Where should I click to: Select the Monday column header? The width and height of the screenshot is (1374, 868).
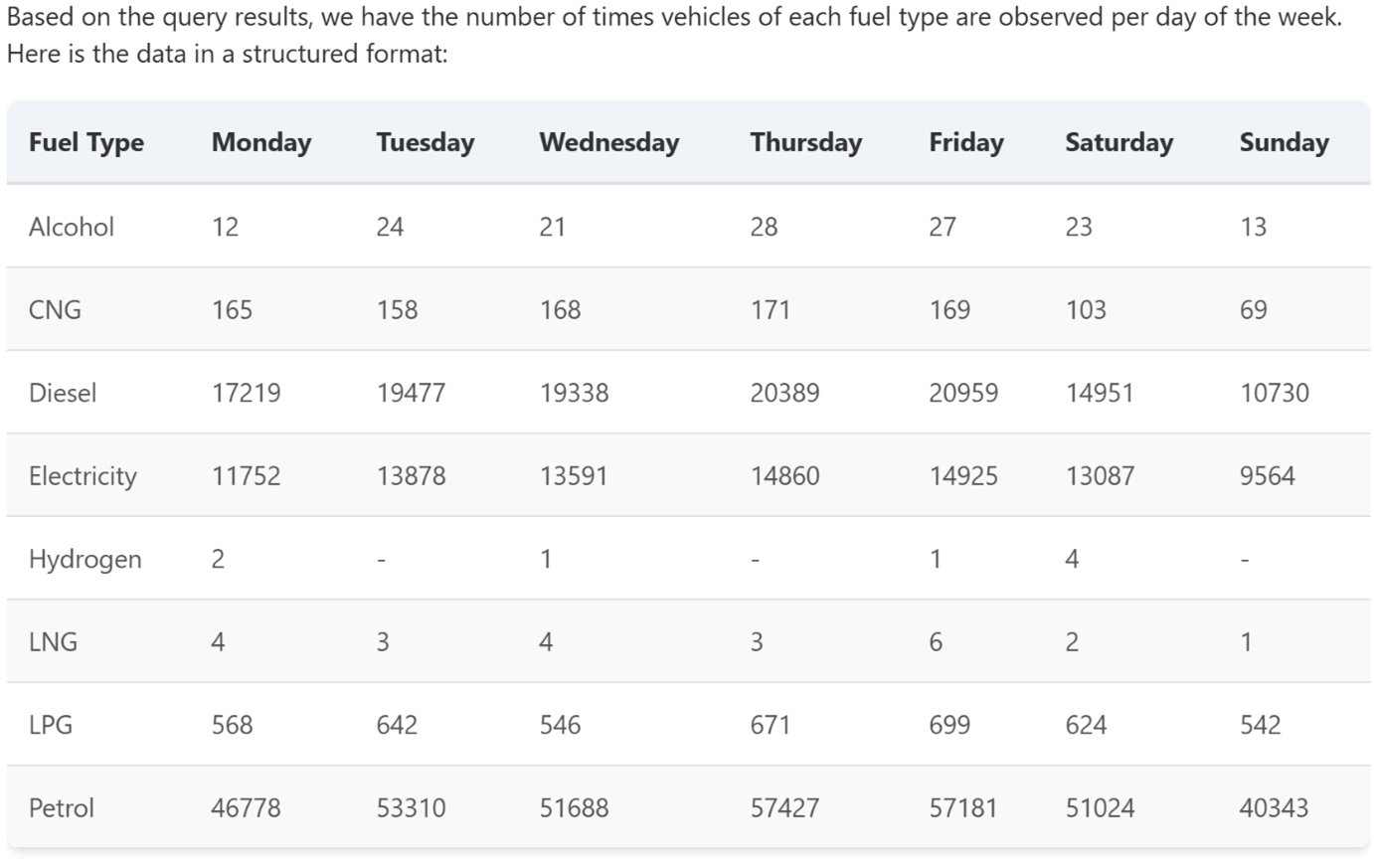click(x=260, y=142)
